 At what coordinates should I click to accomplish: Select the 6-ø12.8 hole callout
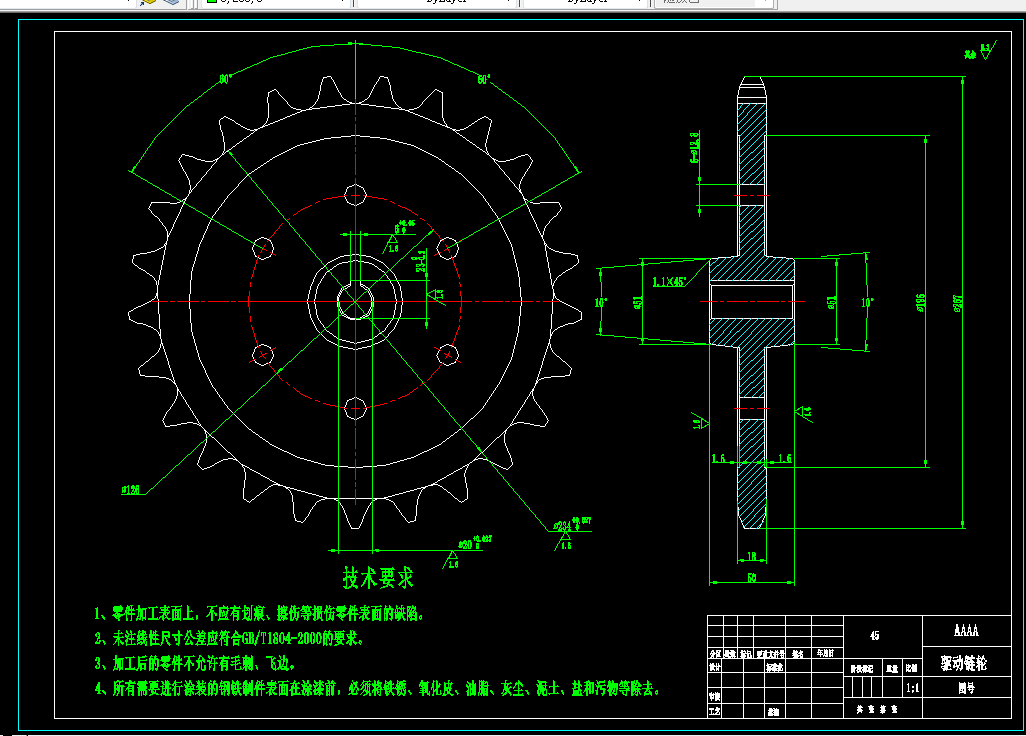694,147
